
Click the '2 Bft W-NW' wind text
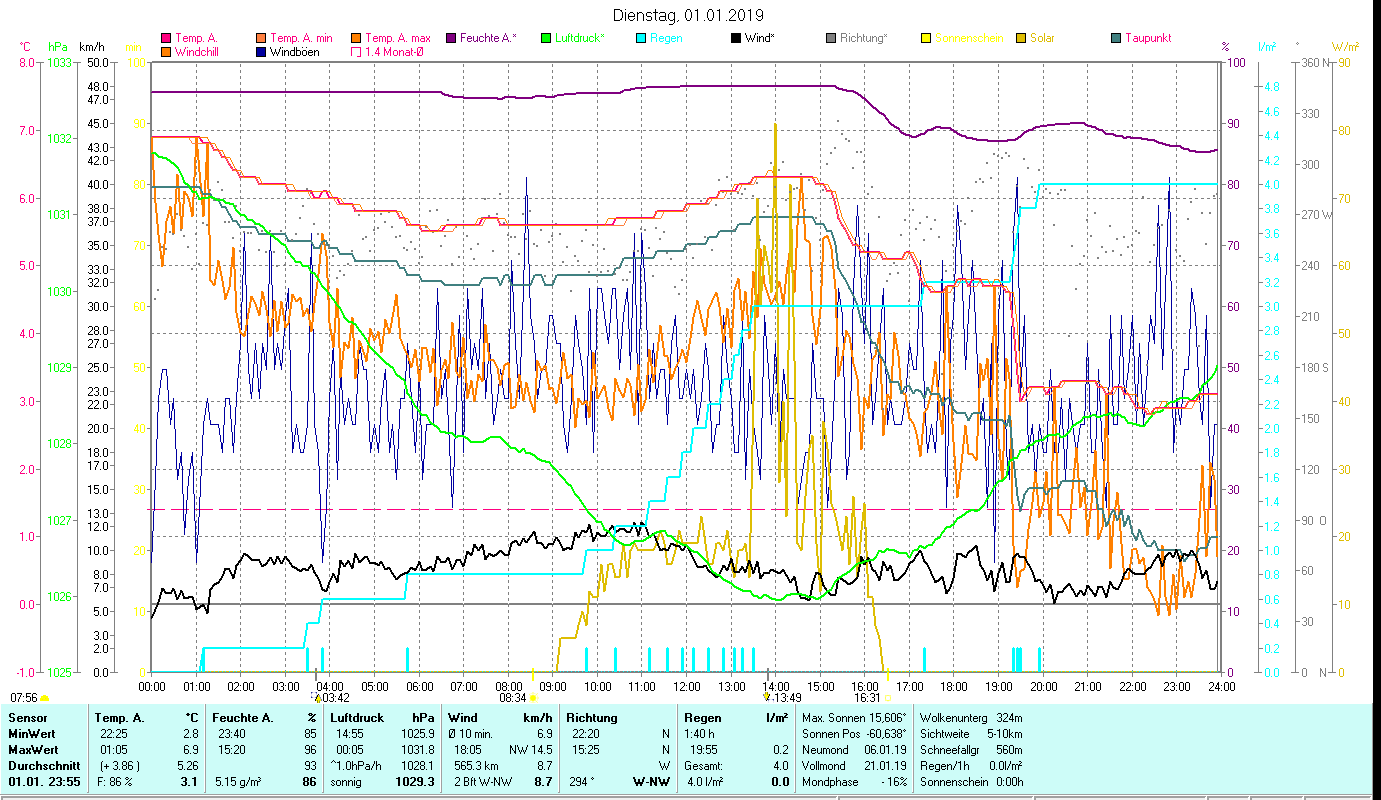[481, 781]
